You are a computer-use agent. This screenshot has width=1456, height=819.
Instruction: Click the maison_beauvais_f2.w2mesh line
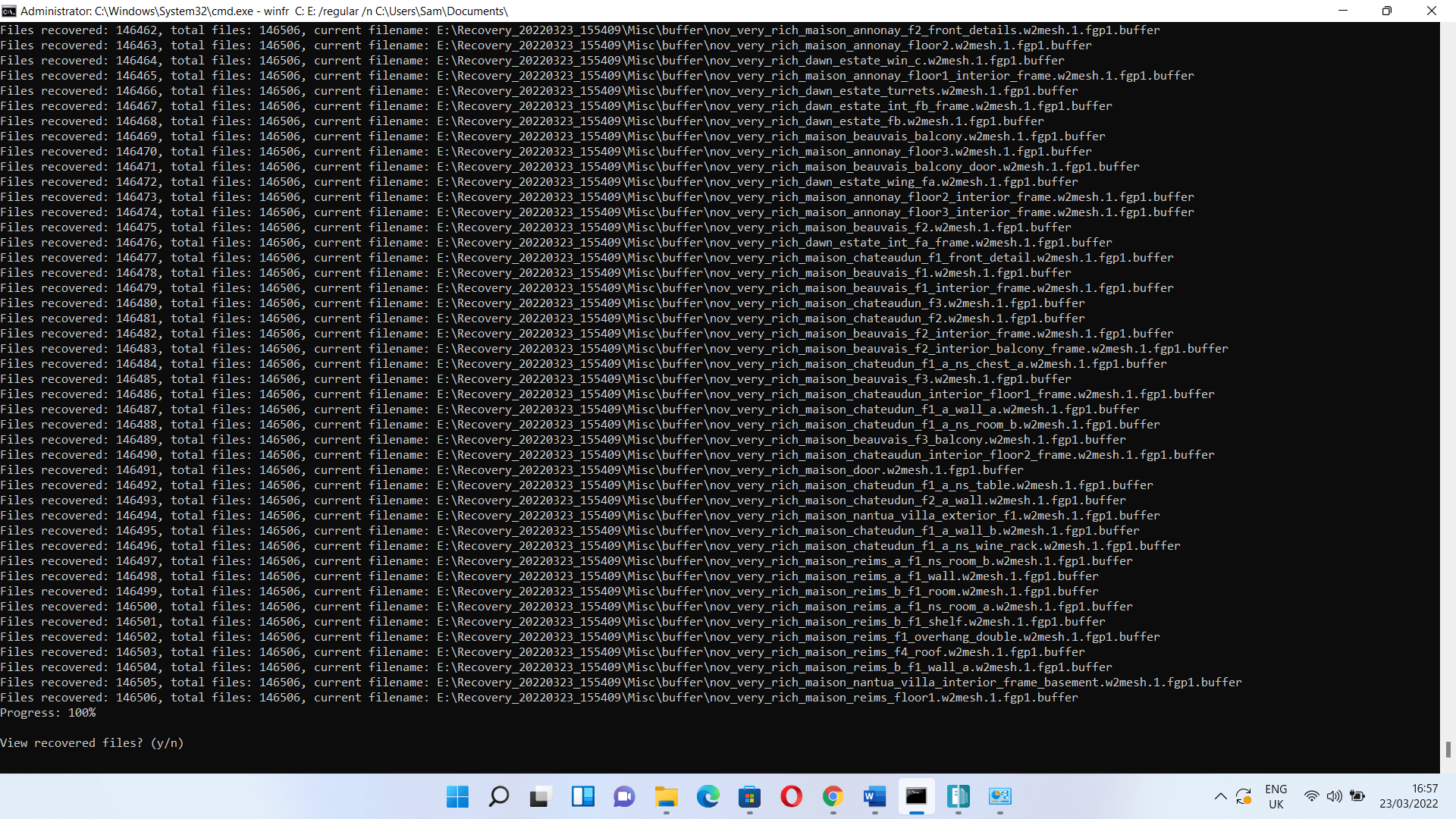[535, 227]
